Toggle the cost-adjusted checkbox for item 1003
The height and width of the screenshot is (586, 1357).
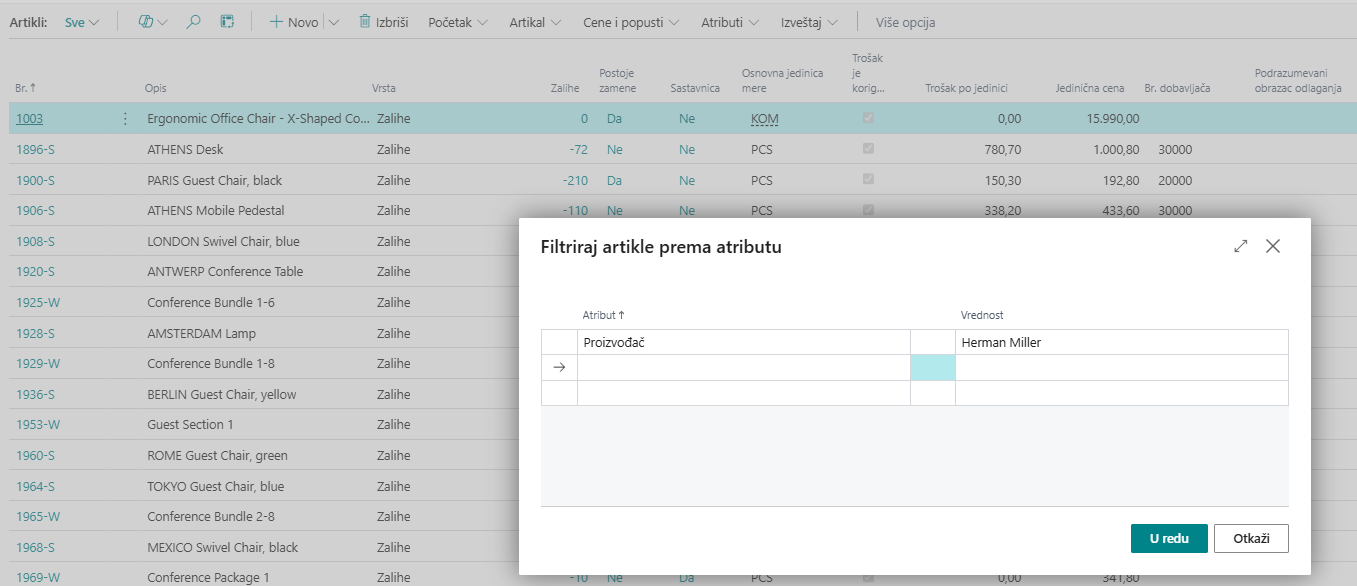point(868,119)
